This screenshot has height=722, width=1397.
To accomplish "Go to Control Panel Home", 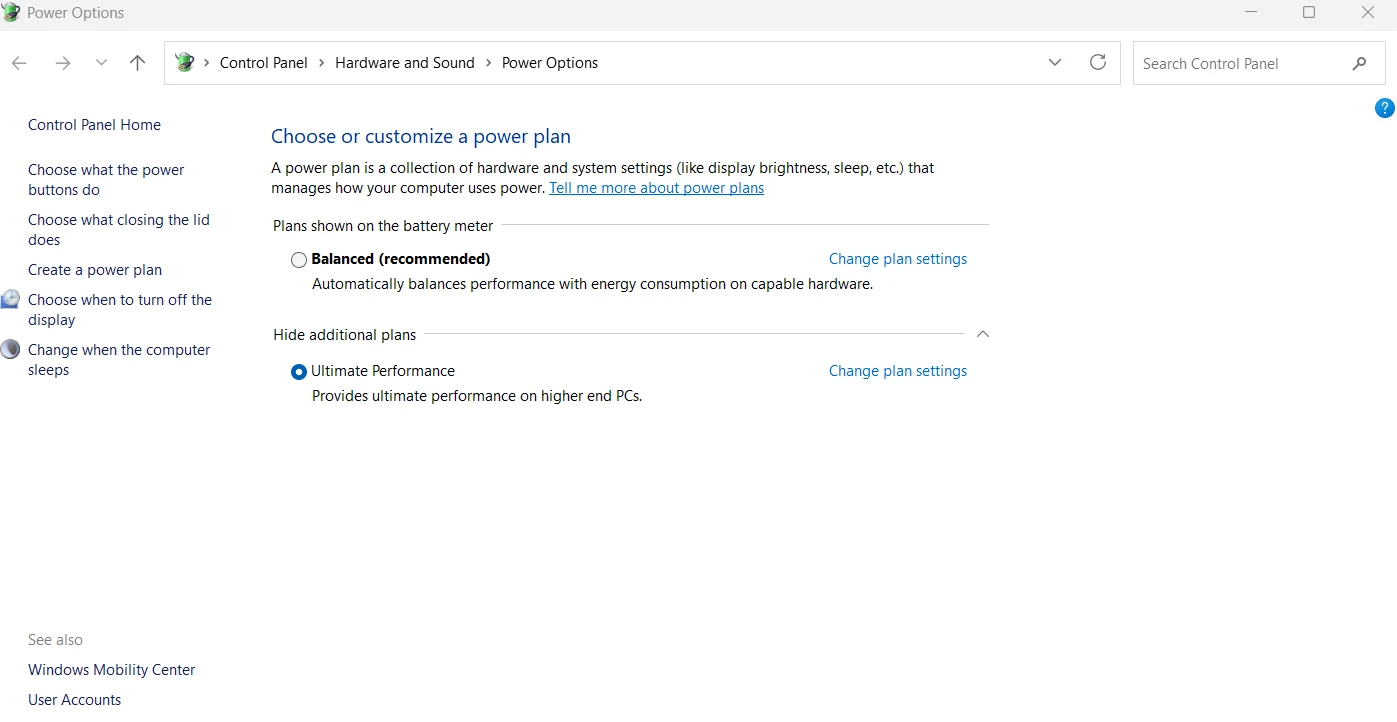I will pyautogui.click(x=94, y=125).
